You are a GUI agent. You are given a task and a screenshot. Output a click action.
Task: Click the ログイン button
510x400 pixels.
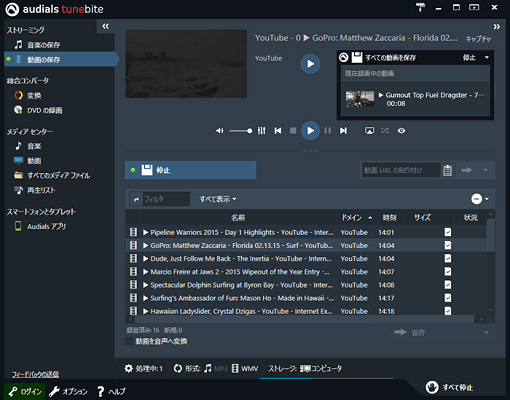pyautogui.click(x=25, y=391)
